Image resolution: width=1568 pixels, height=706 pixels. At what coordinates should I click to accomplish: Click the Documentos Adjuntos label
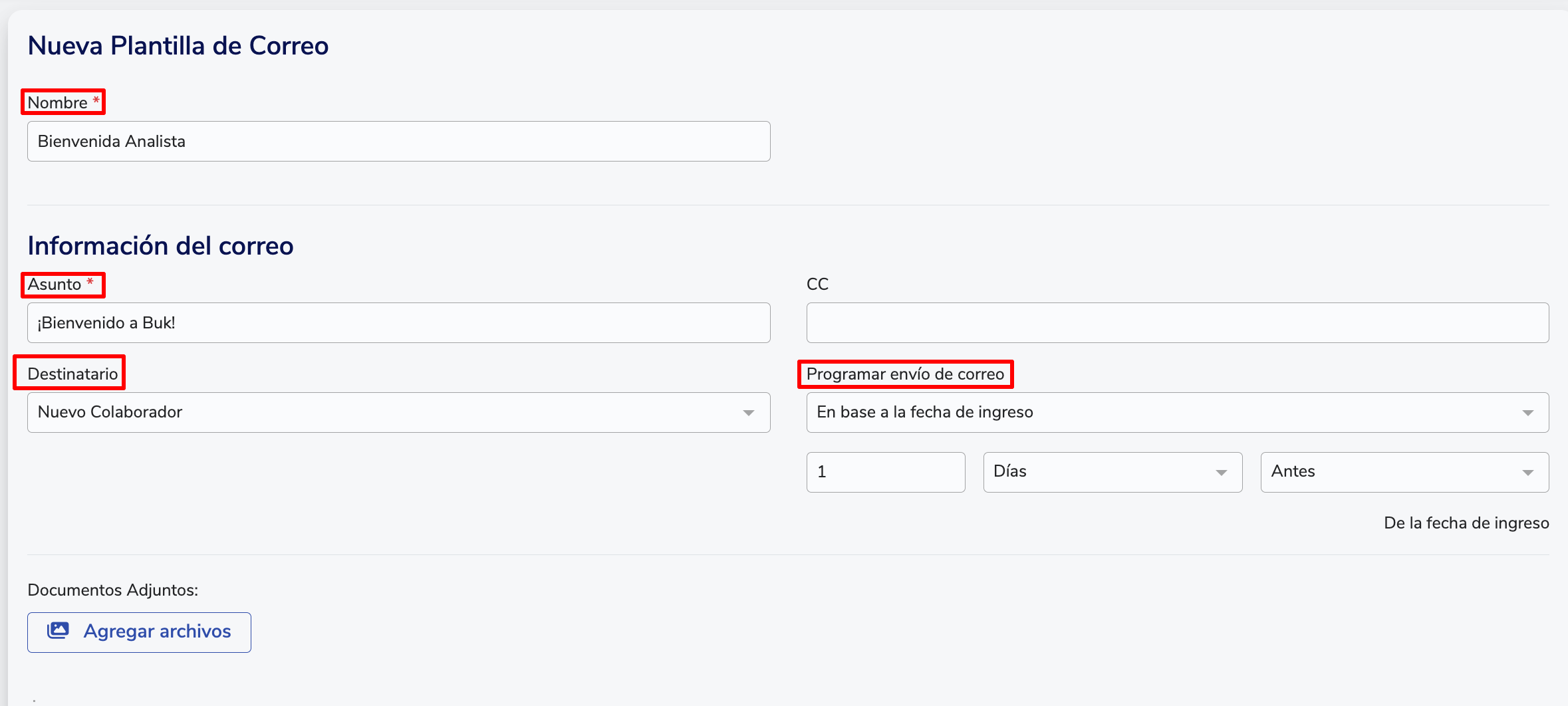pyautogui.click(x=113, y=590)
